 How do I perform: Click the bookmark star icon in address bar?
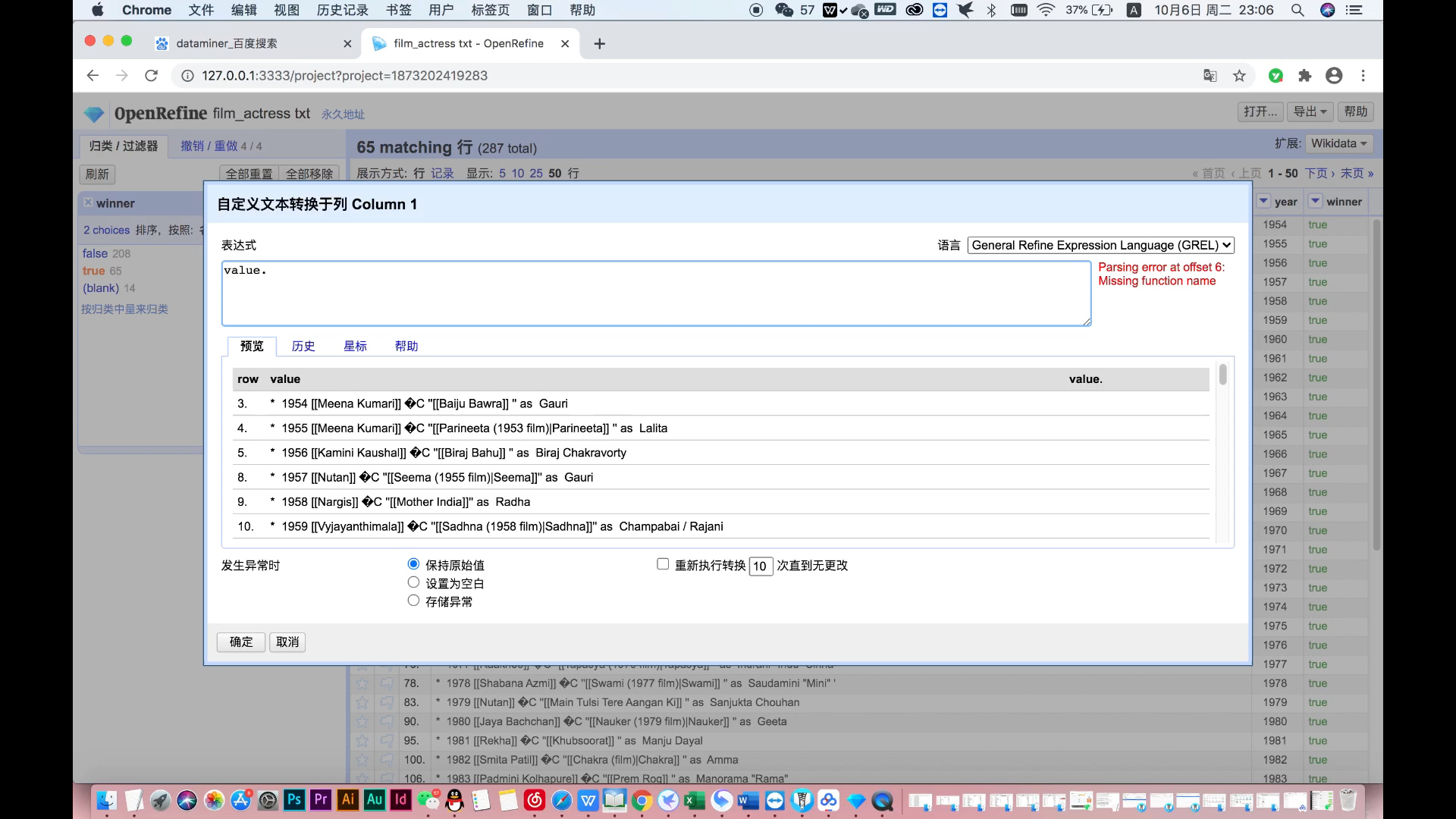pos(1239,76)
